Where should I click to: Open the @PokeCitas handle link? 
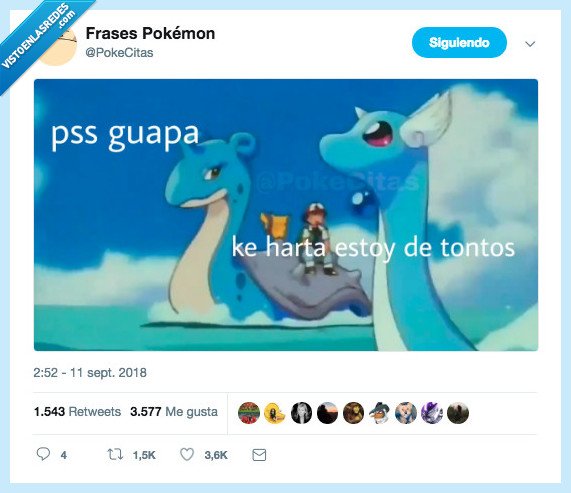[x=119, y=53]
